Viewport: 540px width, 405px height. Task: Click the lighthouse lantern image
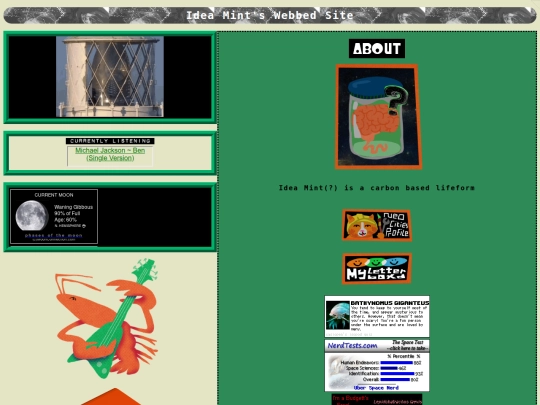tap(110, 76)
